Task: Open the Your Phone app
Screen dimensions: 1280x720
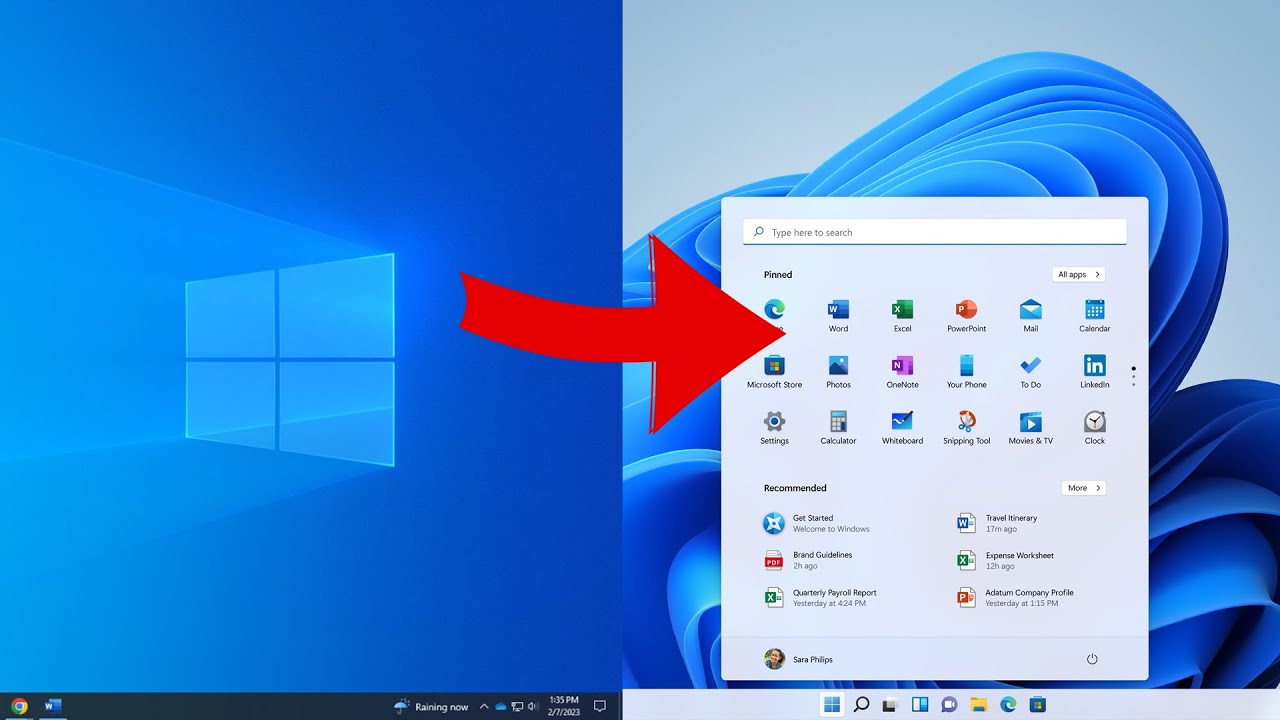Action: click(966, 371)
